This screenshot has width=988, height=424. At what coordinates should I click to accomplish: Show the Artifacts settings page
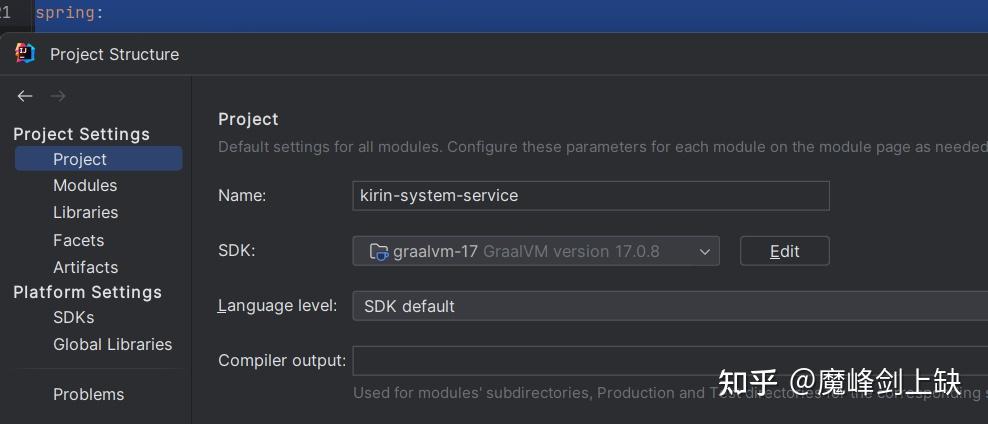pyautogui.click(x=85, y=267)
